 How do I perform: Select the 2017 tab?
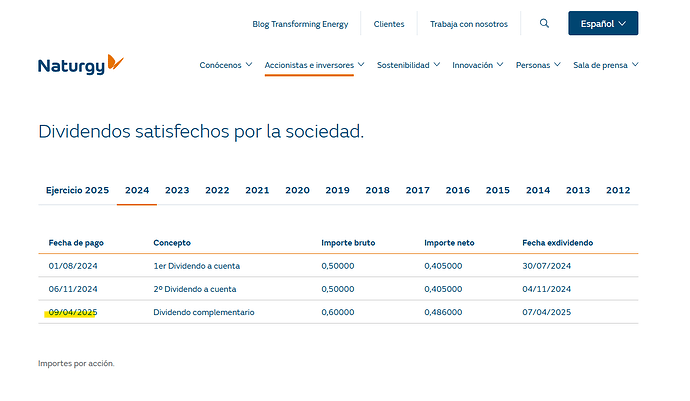(418, 190)
